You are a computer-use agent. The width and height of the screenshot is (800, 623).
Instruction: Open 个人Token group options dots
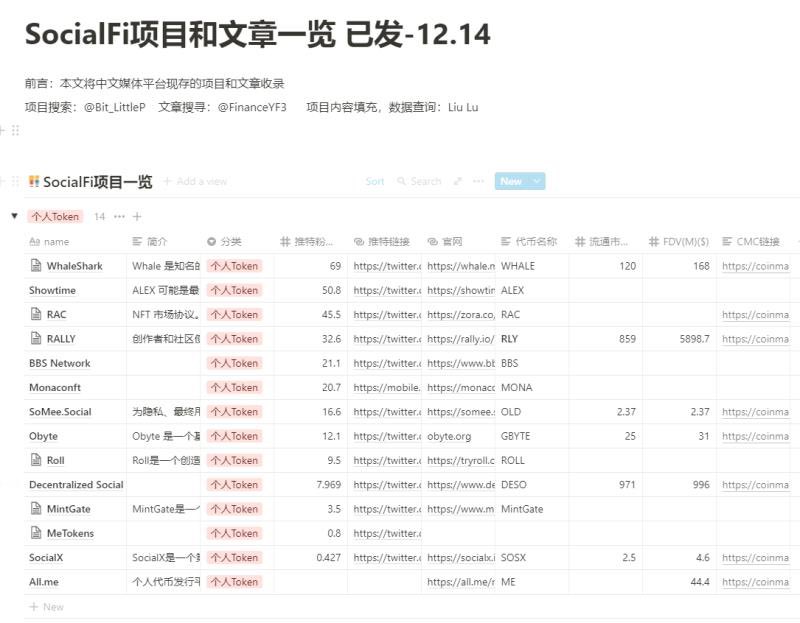click(119, 216)
